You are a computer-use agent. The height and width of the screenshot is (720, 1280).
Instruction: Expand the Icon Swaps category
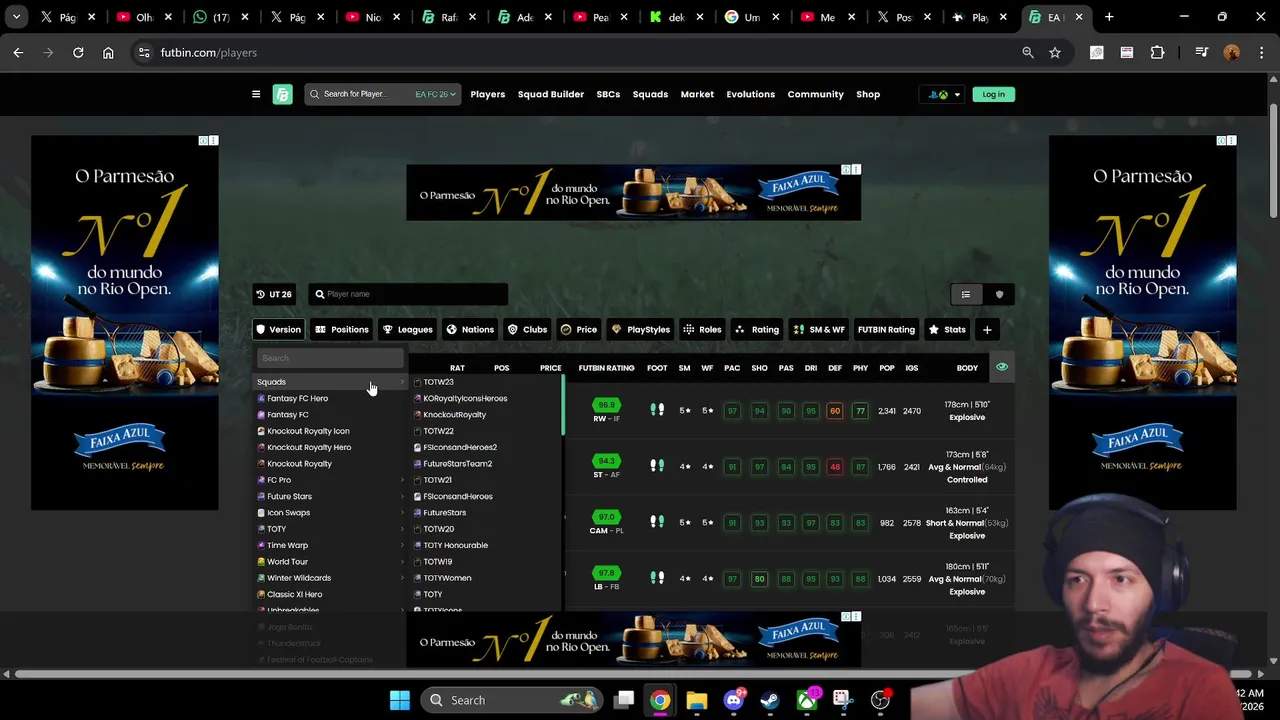(331, 512)
